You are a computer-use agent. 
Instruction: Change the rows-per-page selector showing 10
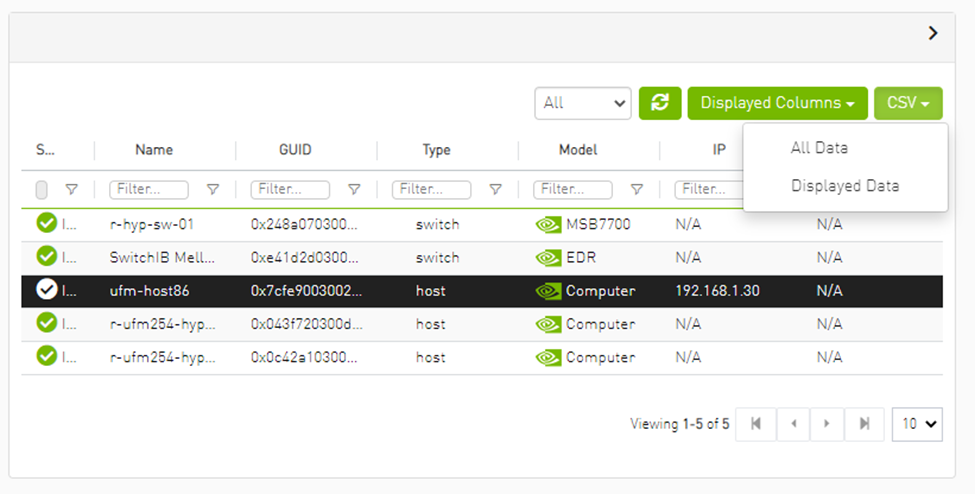click(917, 424)
